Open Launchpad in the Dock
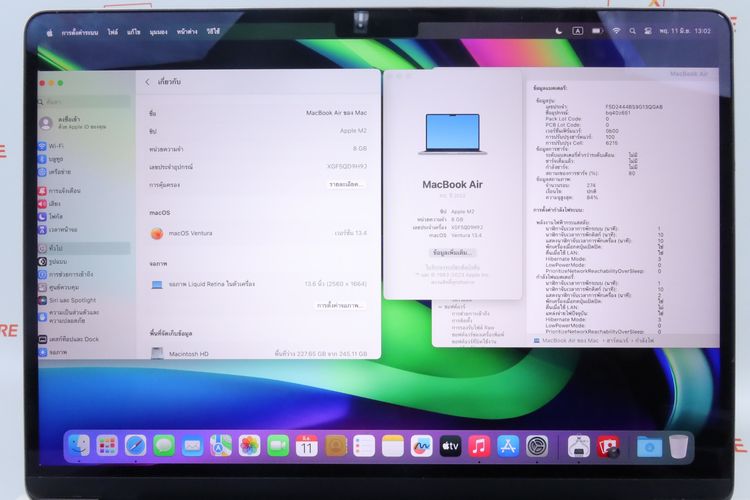Viewport: 750px width, 500px height. tap(107, 446)
